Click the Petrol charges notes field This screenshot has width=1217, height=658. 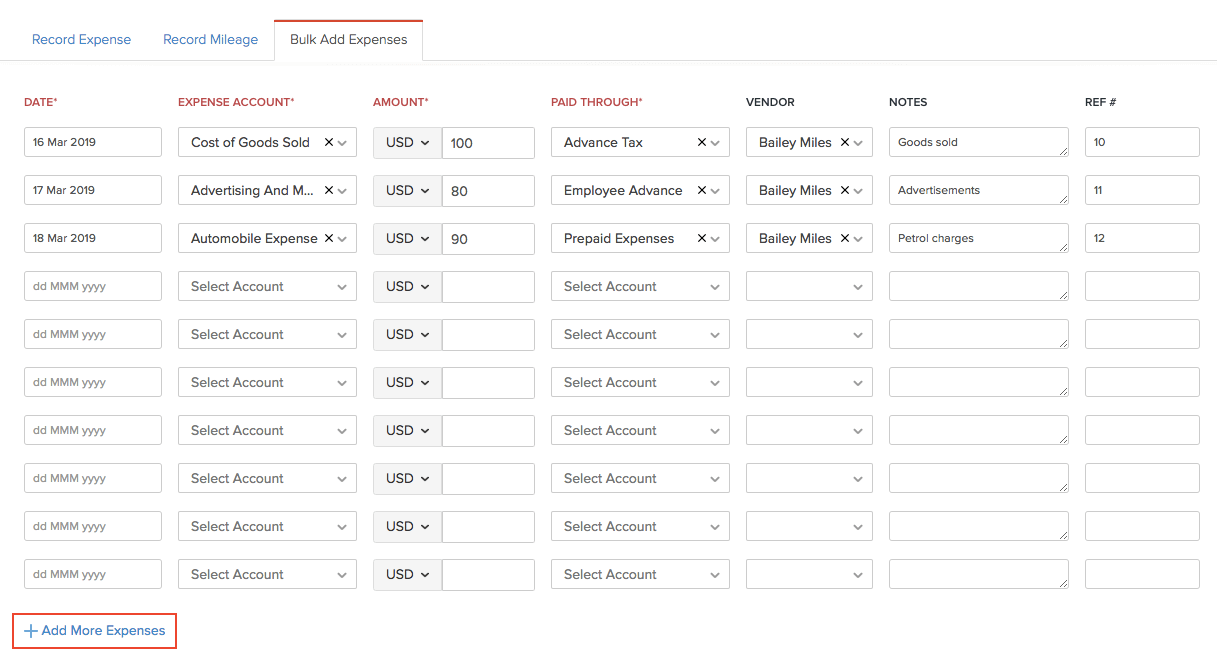(x=978, y=238)
